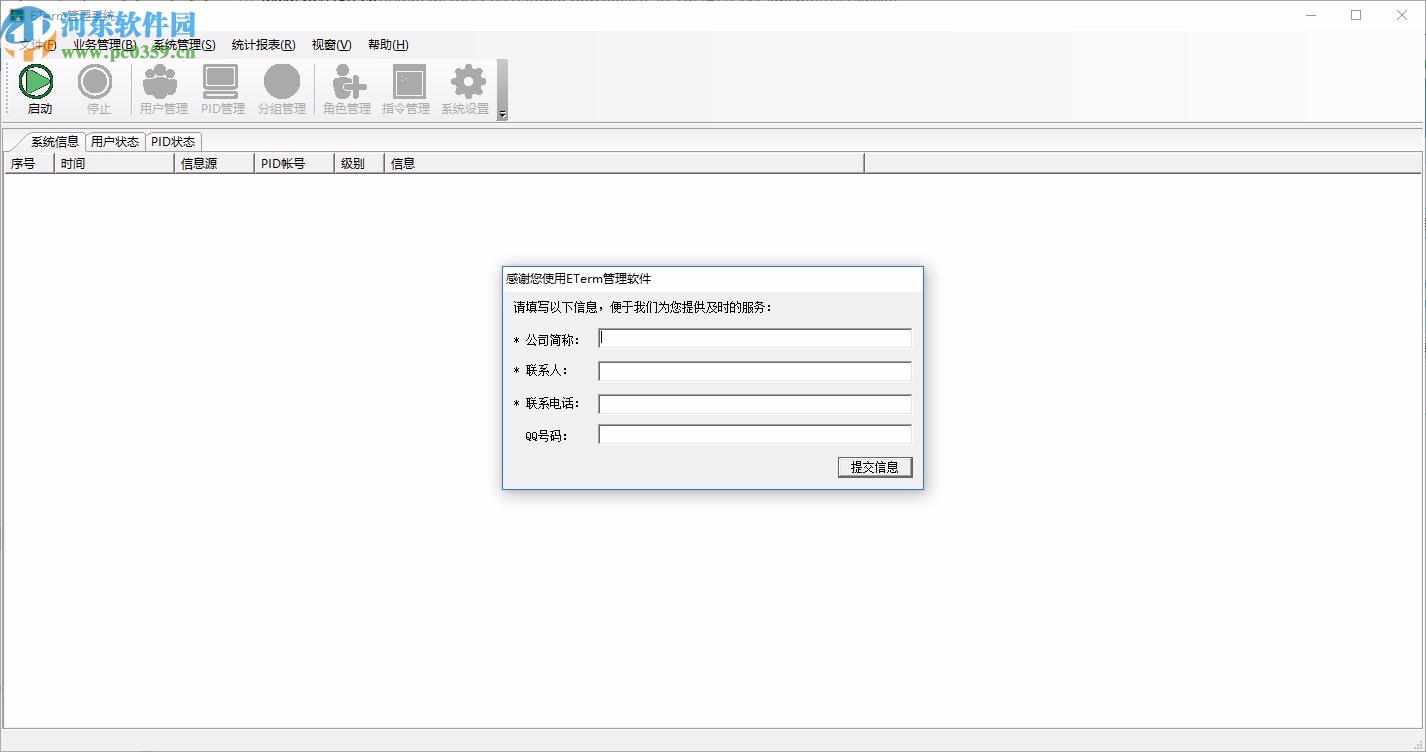Click the 指令管理 (Command Management) icon
1426x752 pixels.
[x=407, y=88]
